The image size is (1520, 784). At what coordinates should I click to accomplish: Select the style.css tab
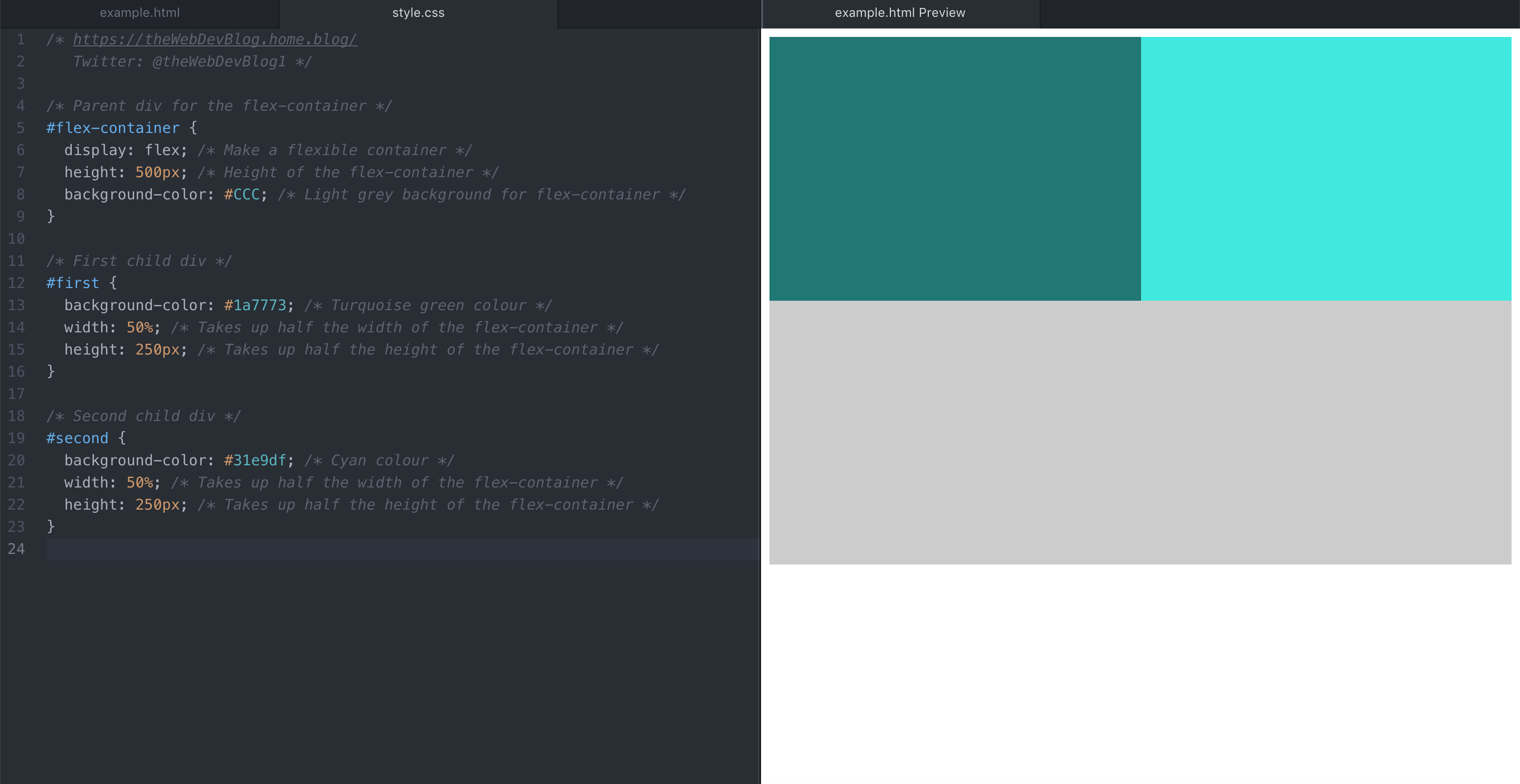pyautogui.click(x=418, y=13)
